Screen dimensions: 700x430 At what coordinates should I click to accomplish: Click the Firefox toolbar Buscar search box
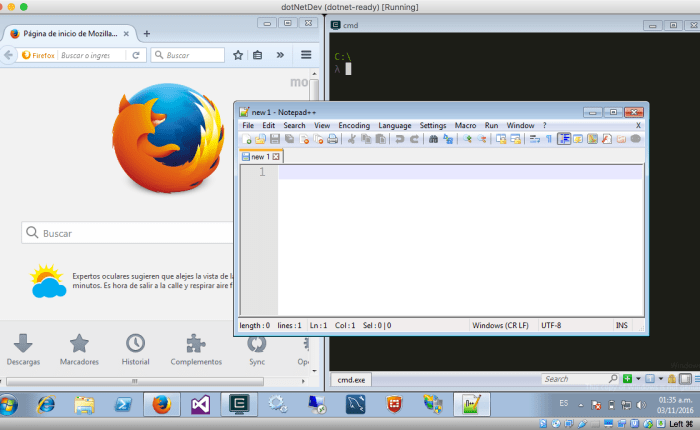[x=188, y=55]
